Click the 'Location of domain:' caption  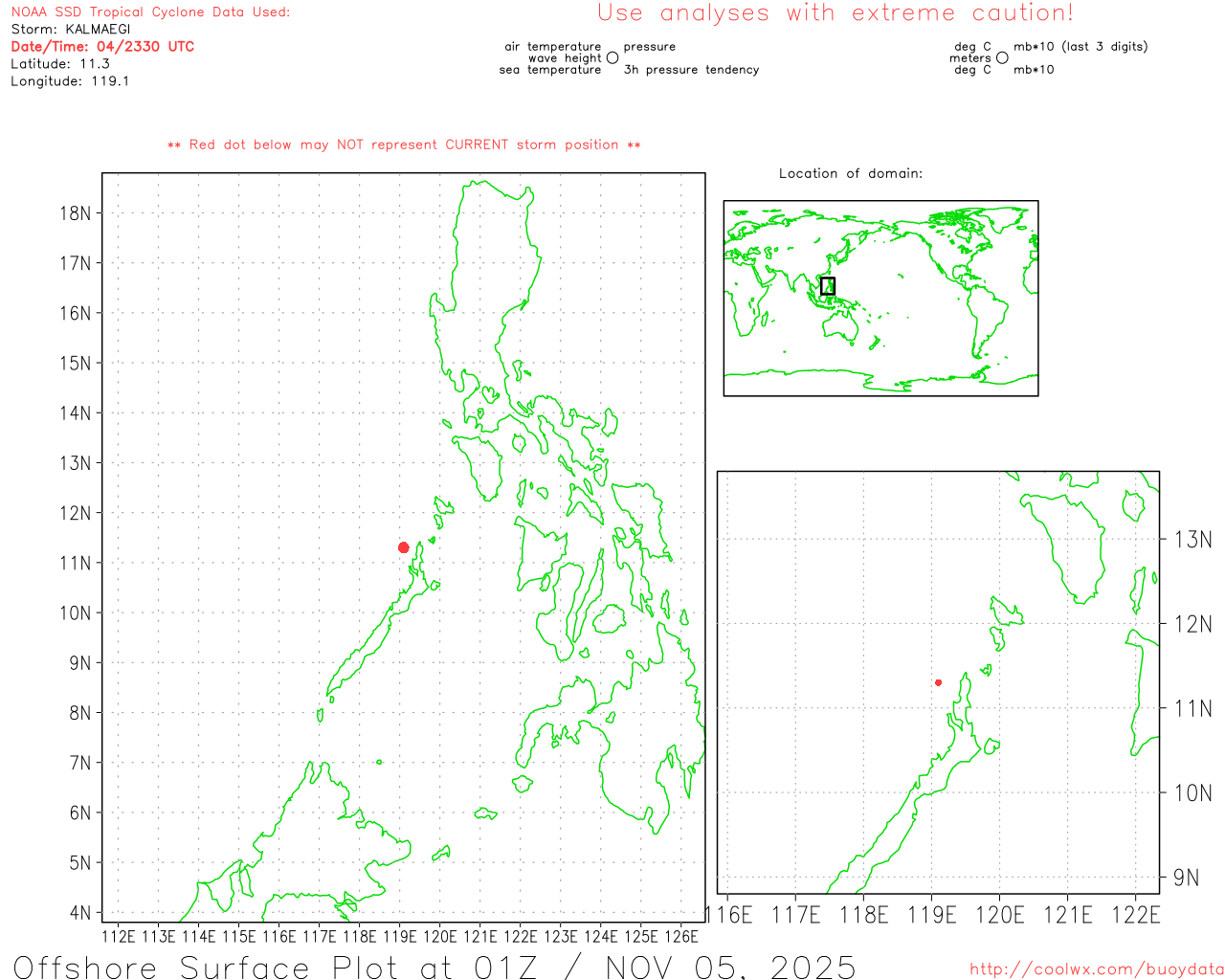click(x=850, y=174)
